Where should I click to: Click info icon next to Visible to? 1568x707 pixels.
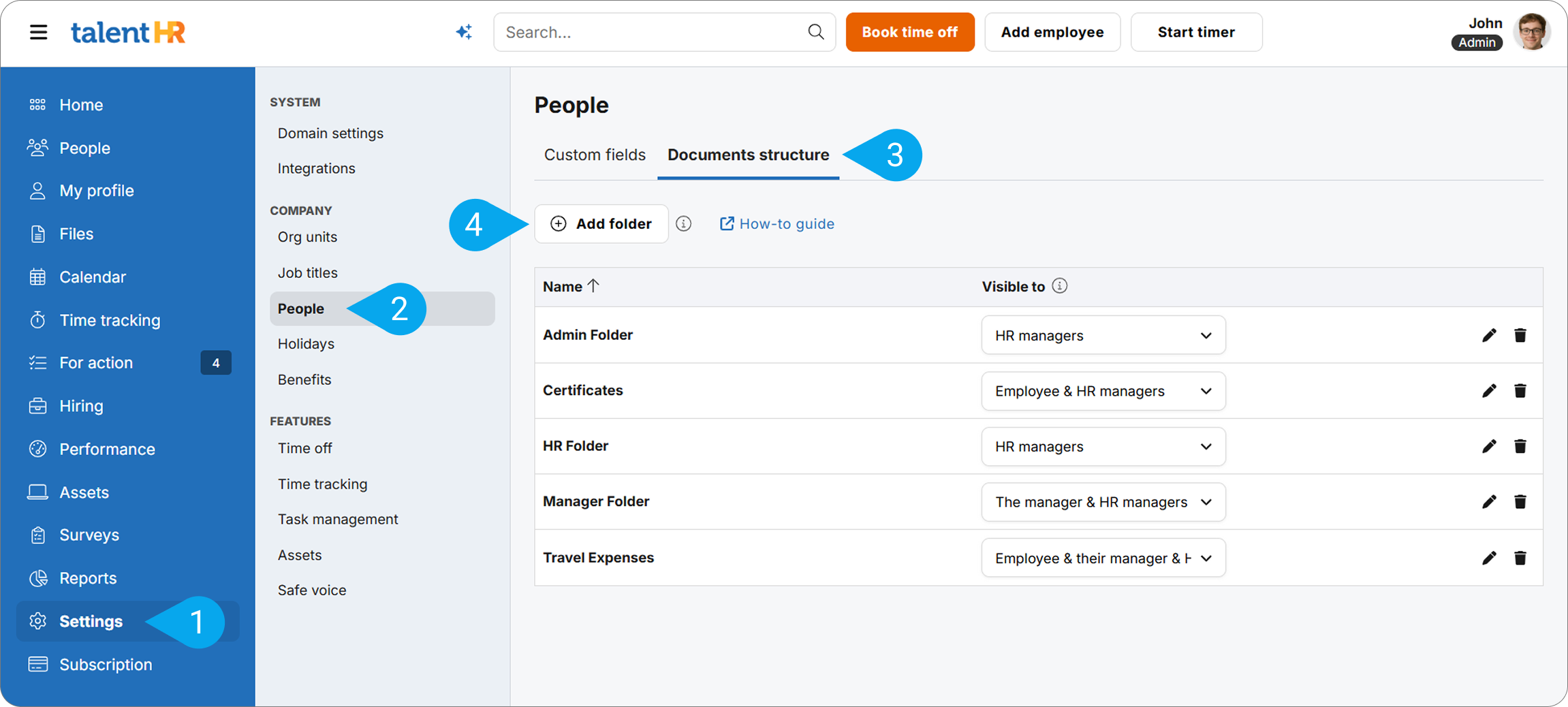pos(1059,286)
